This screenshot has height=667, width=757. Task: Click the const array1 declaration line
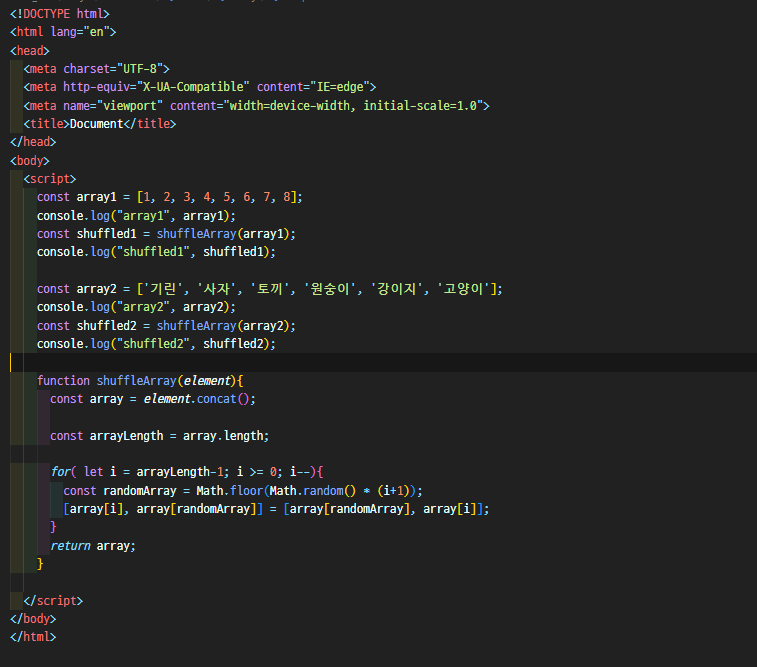(x=170, y=197)
